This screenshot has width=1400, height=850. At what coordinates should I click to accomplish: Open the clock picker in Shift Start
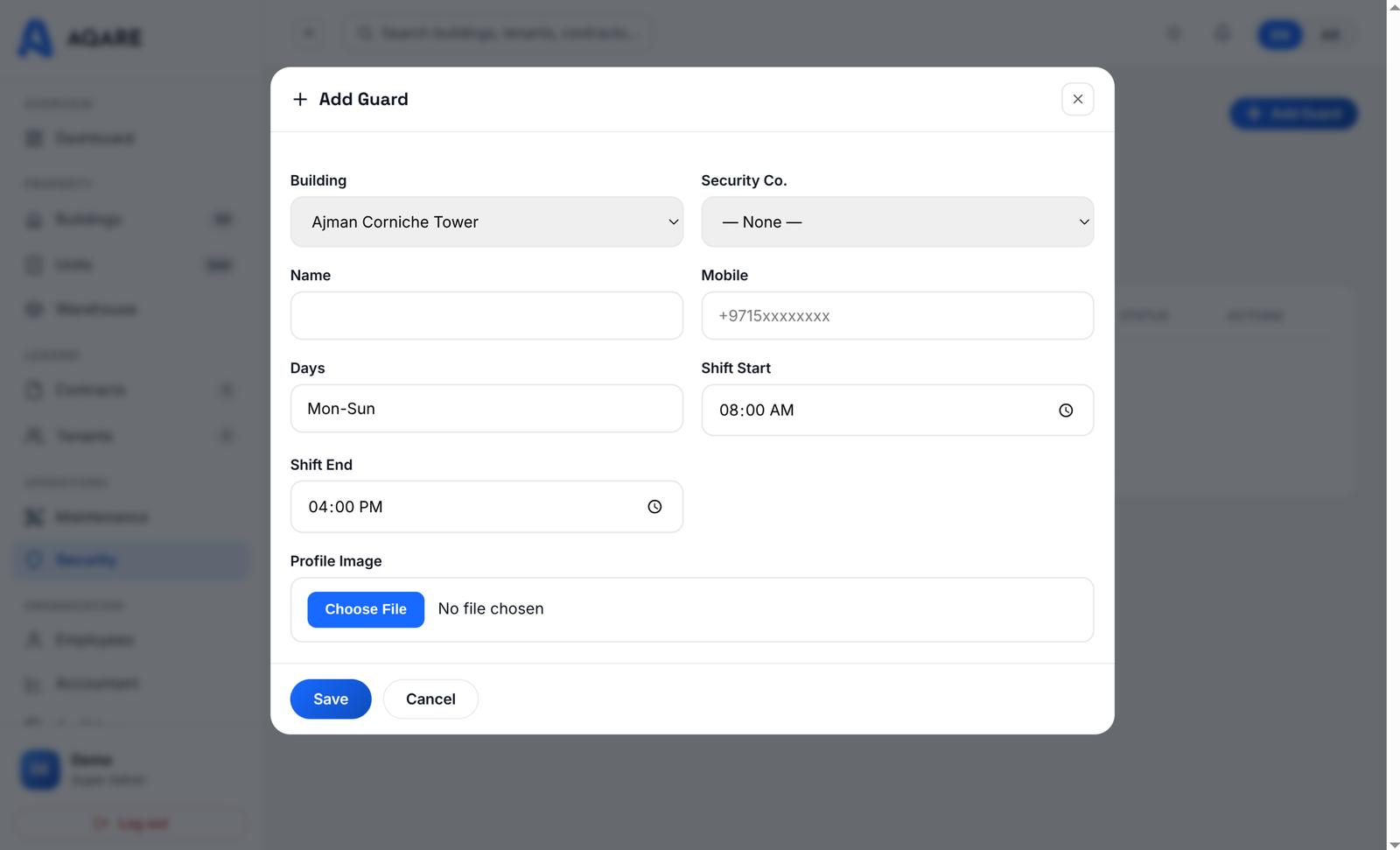(1066, 411)
